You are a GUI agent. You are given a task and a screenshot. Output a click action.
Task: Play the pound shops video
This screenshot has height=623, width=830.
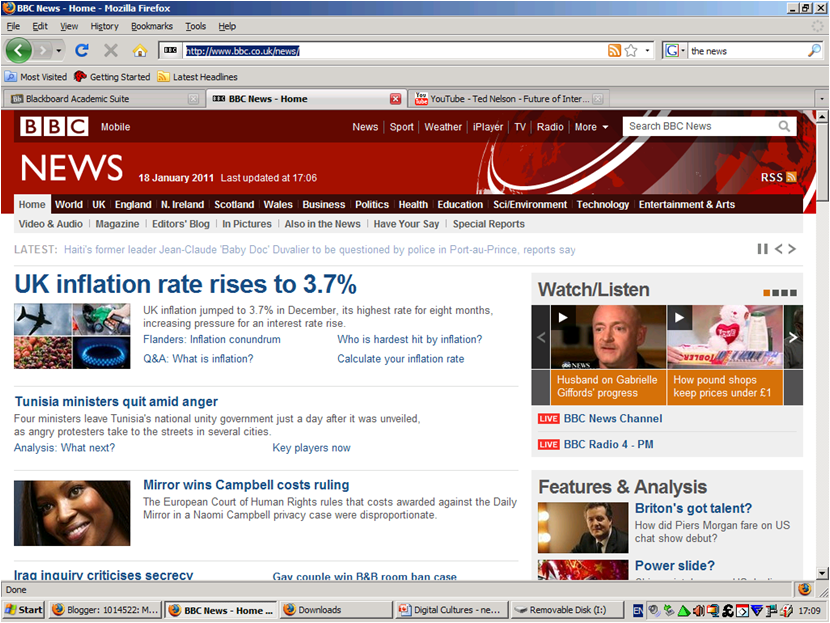click(725, 337)
